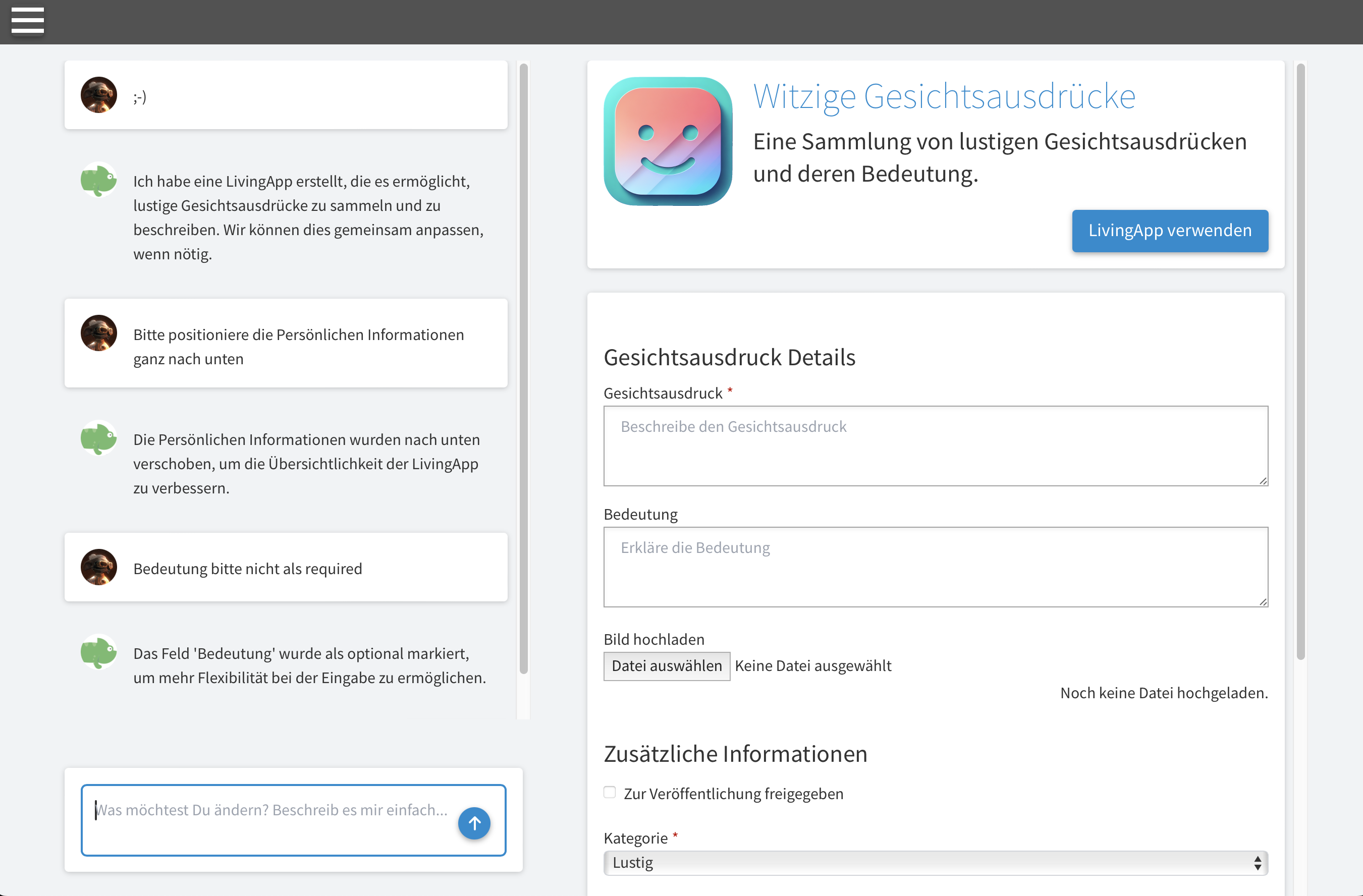Image resolution: width=1363 pixels, height=896 pixels.
Task: Click the chat panel scrollbar
Action: [x=523, y=369]
